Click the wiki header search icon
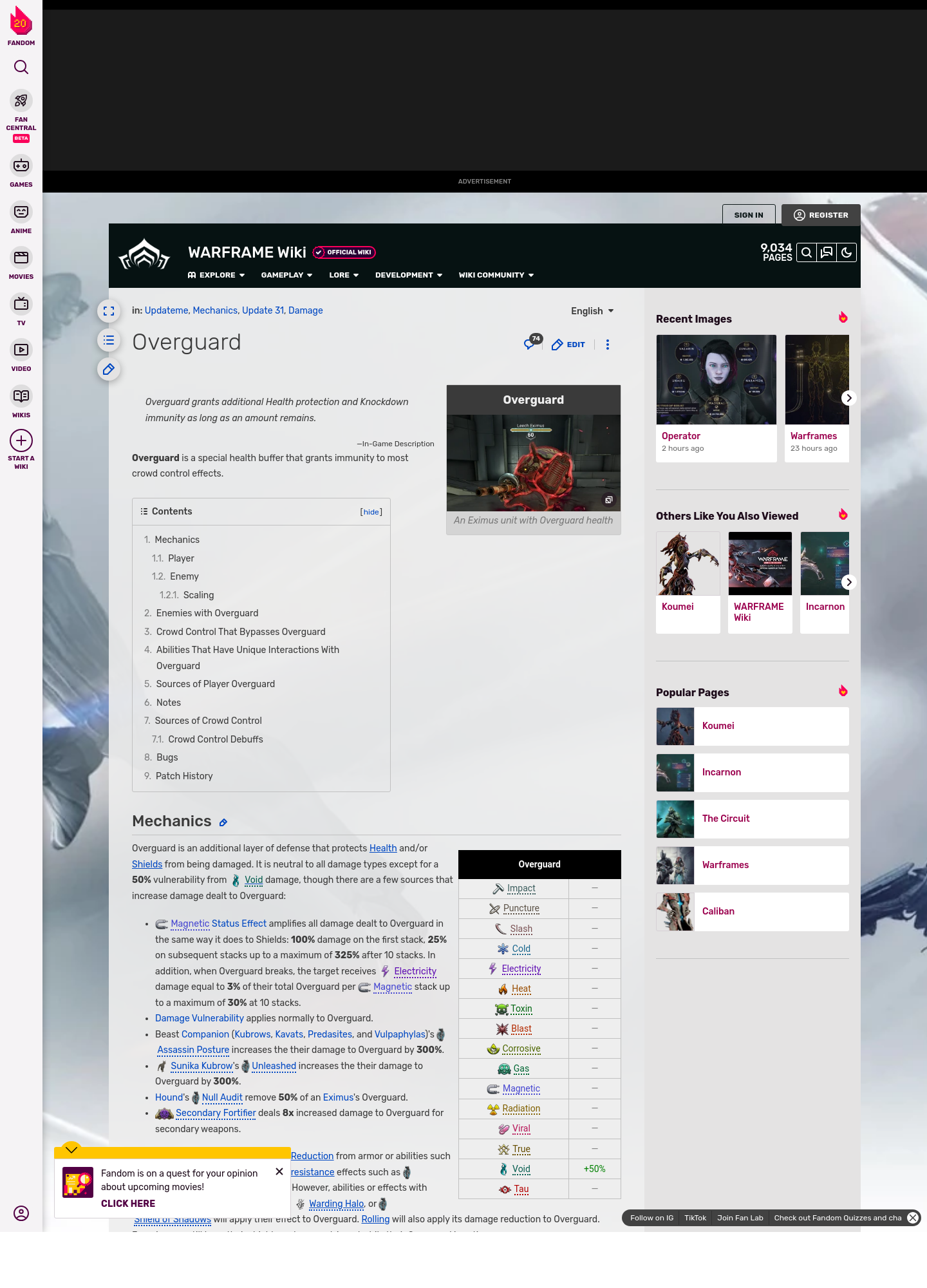927x1288 pixels. click(807, 252)
